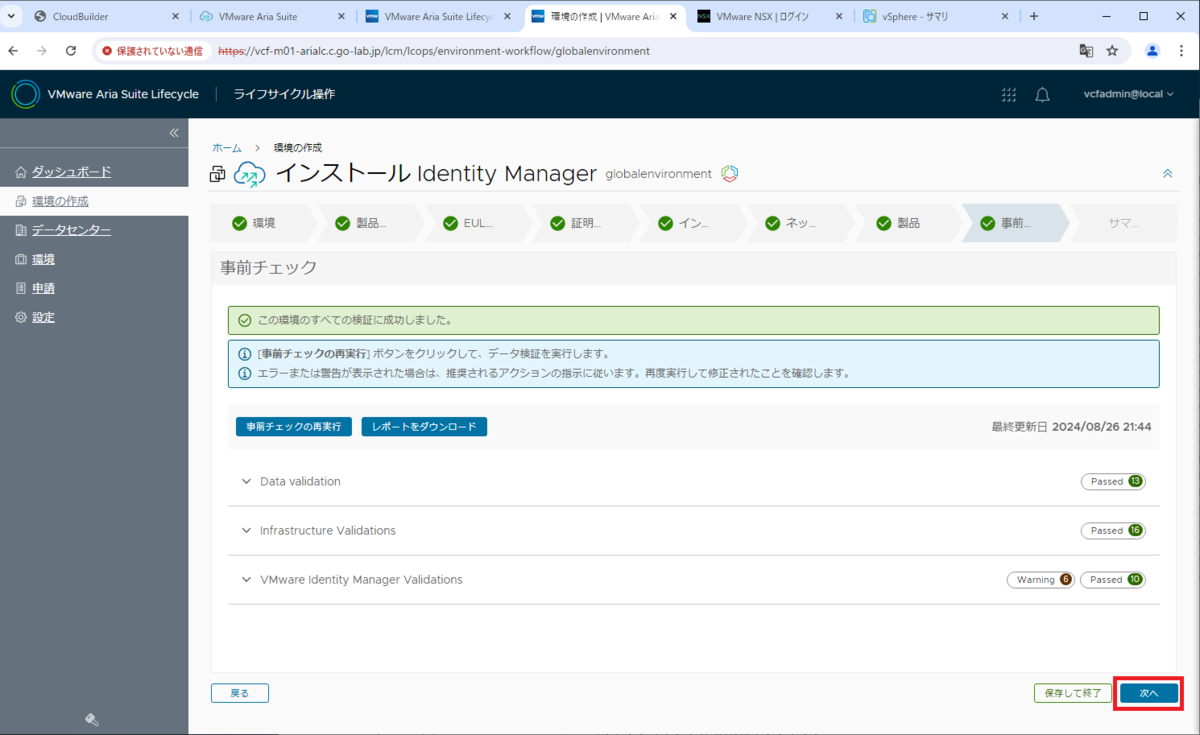Click the pin icon at sidebar bottom
The image size is (1200, 735).
coord(91,719)
